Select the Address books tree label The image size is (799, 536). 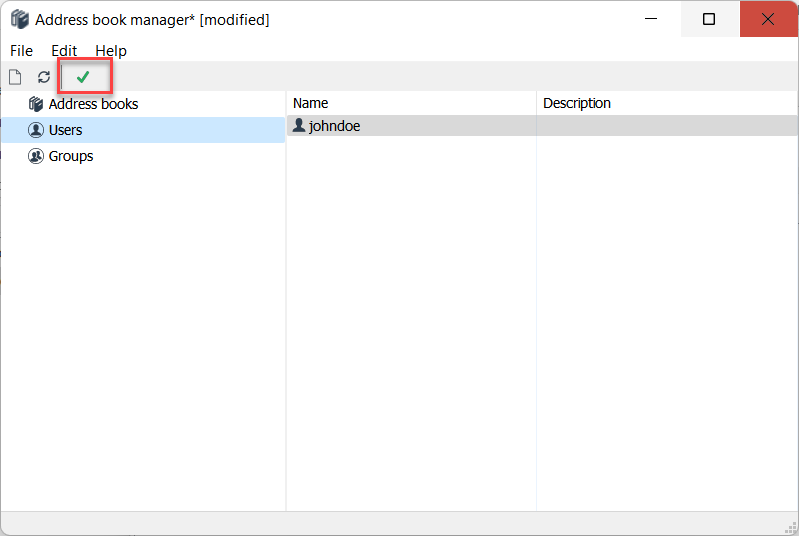93,104
